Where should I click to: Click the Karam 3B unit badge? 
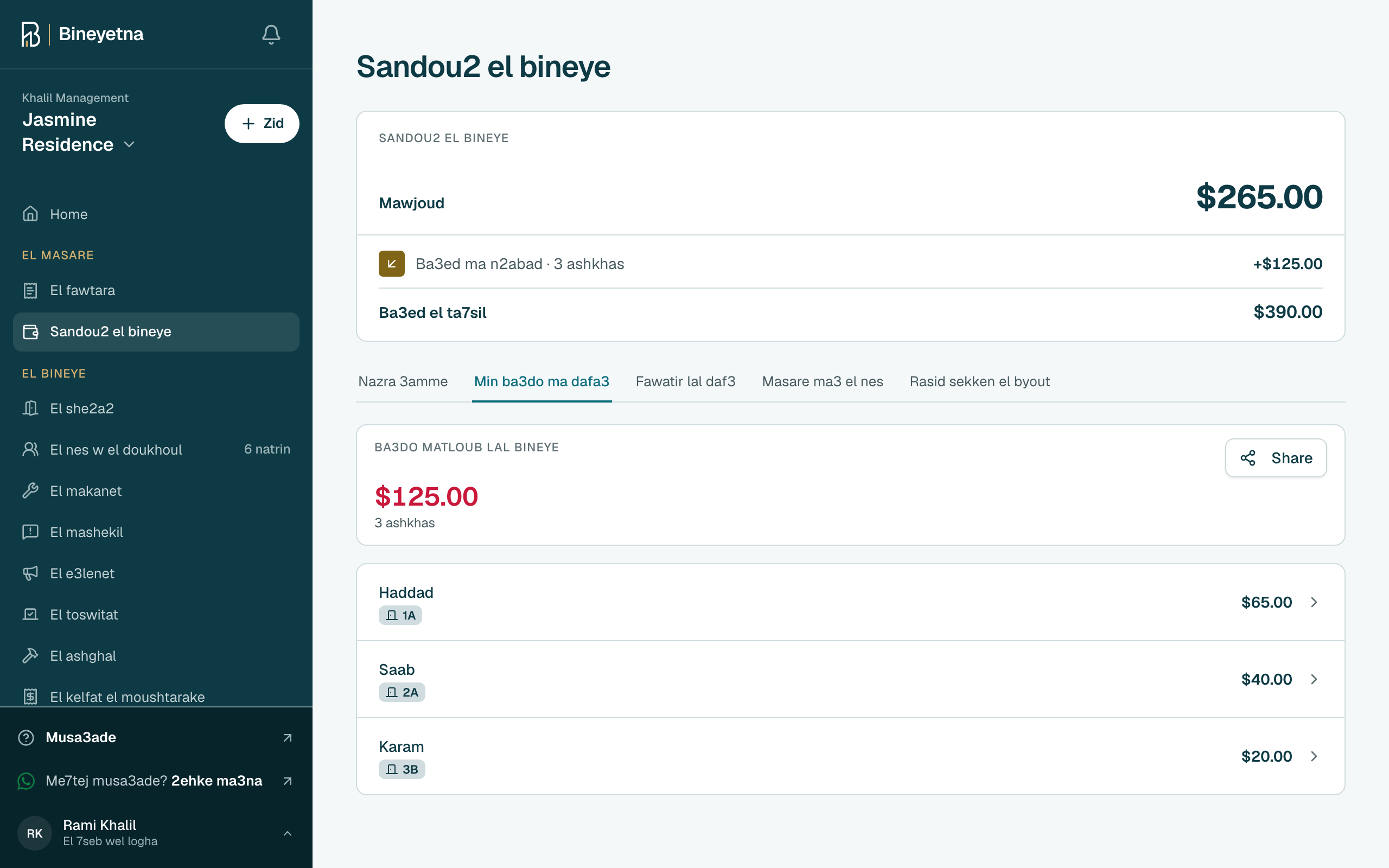coord(402,769)
